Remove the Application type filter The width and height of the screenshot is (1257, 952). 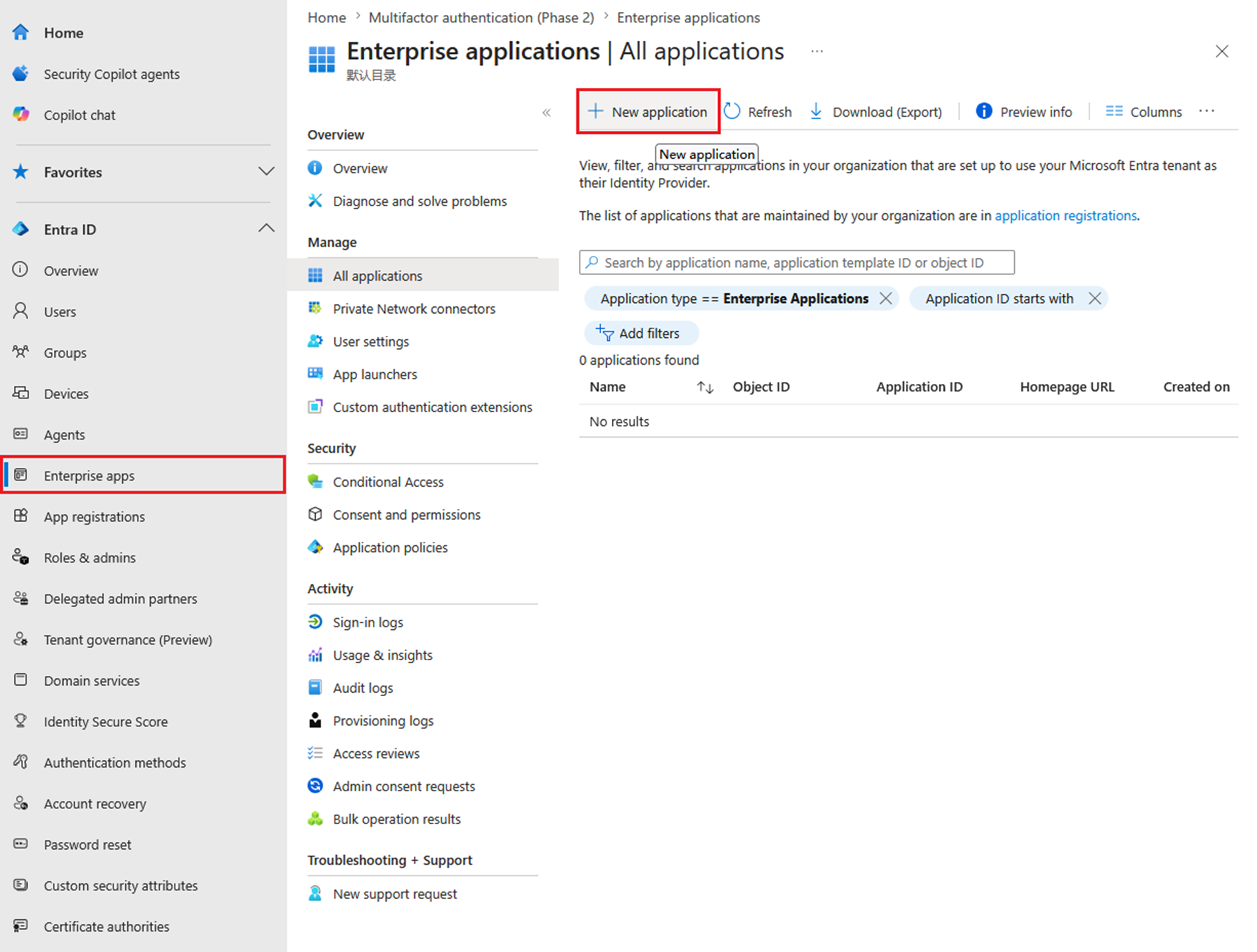[x=885, y=299]
